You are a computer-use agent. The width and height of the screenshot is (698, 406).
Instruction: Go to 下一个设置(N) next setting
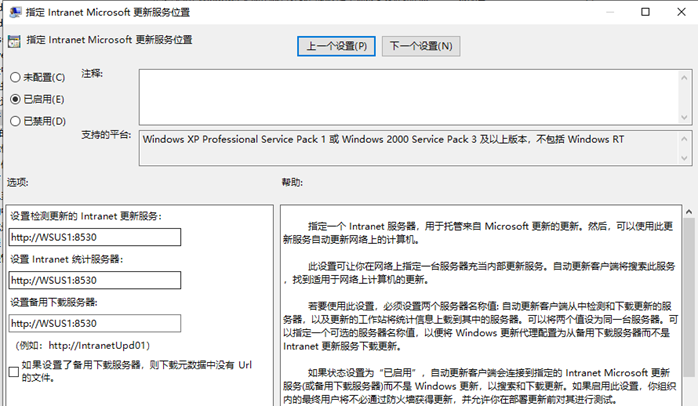pos(421,46)
